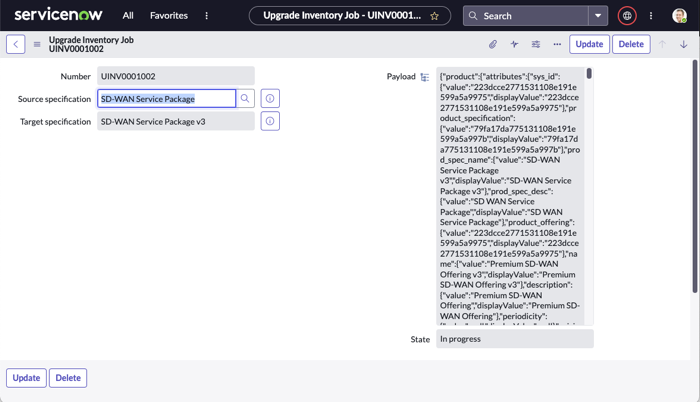Click the Payload text area scrollbar thumb

[589, 73]
